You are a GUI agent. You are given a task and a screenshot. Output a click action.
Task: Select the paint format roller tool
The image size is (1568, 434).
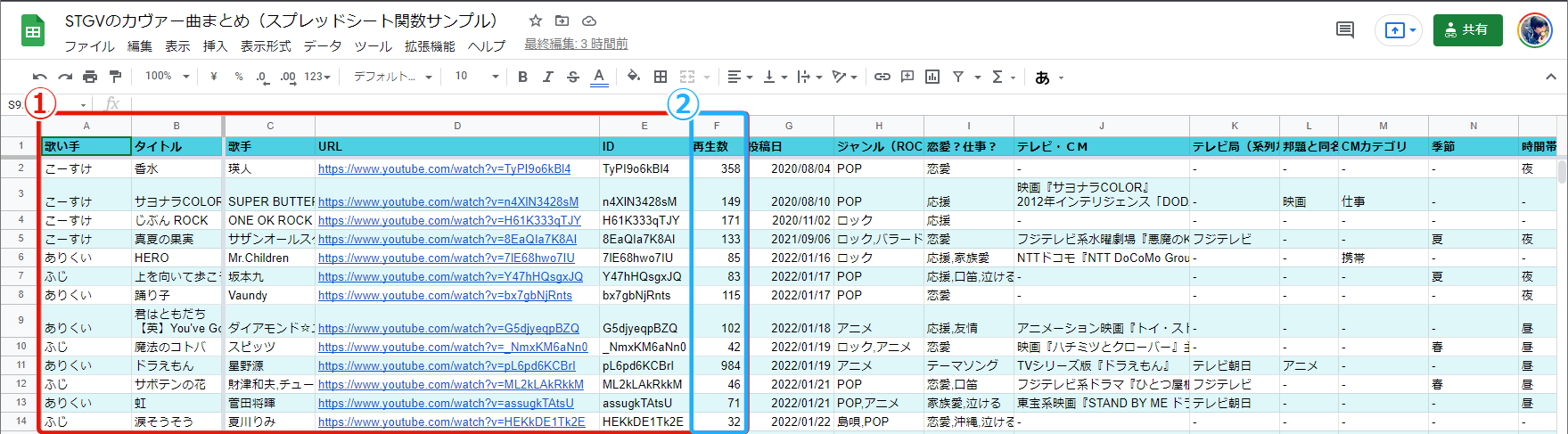pyautogui.click(x=115, y=78)
